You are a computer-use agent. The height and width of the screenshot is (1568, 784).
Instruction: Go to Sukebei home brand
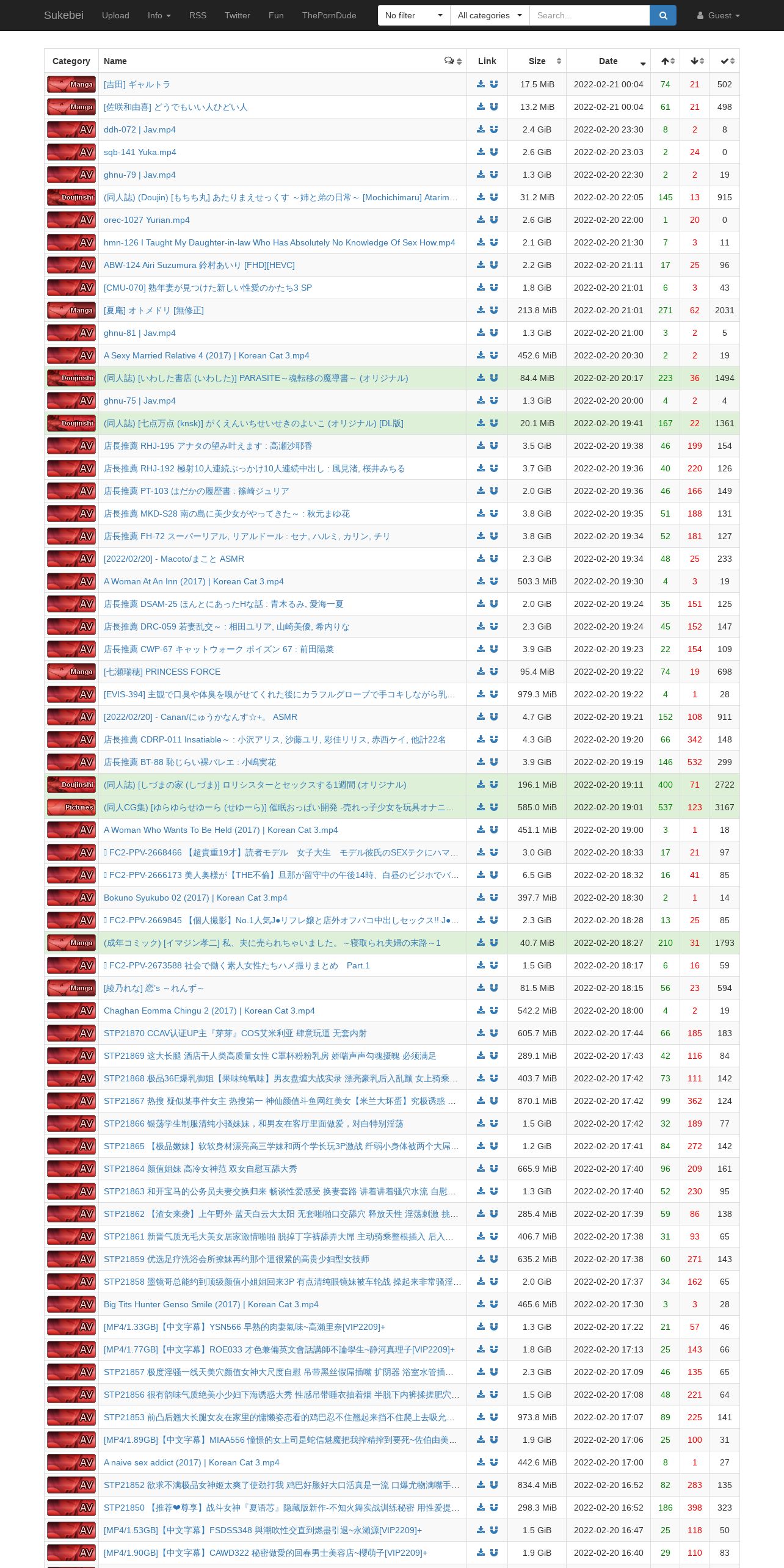(64, 15)
